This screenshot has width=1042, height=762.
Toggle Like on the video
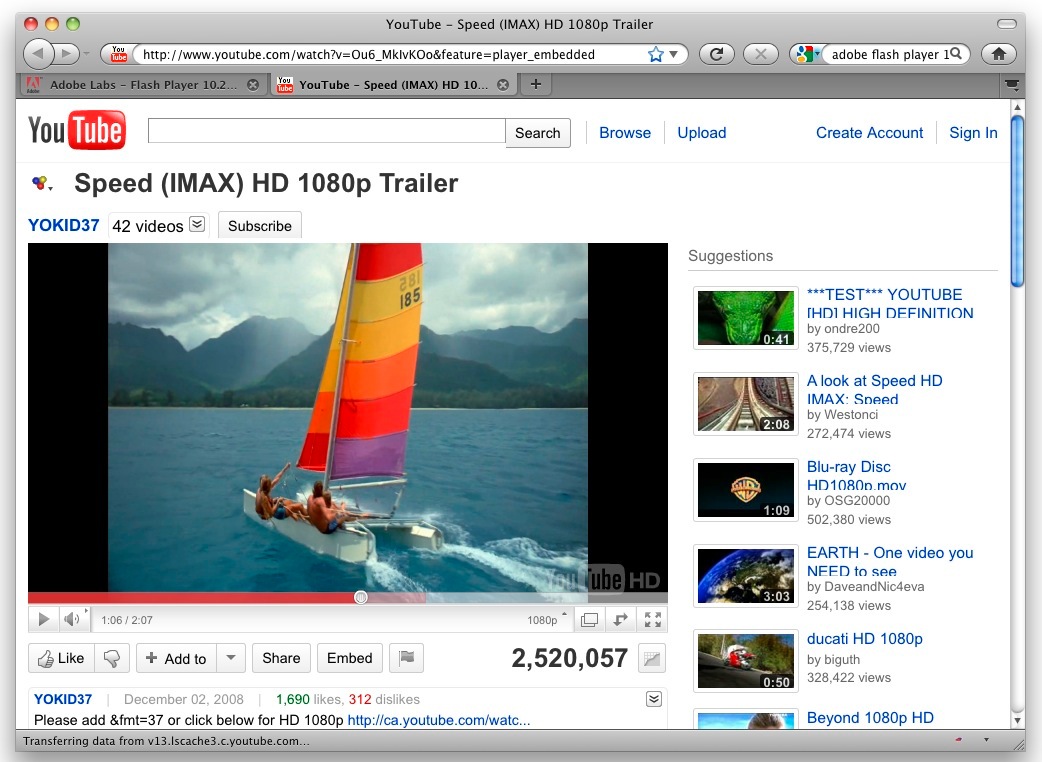62,658
